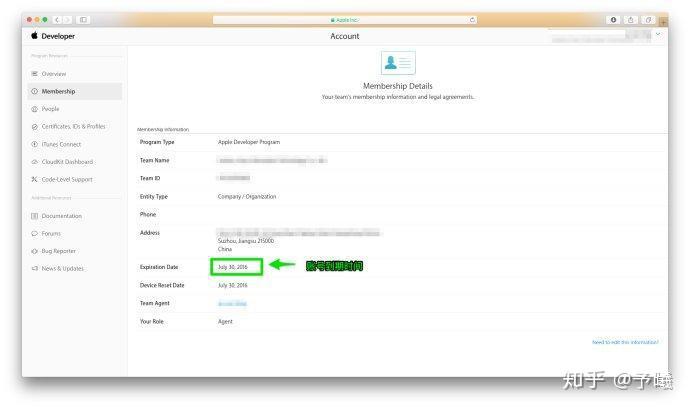Select the Membership menu item
Viewport: 690px width, 408px height.
pyautogui.click(x=75, y=91)
